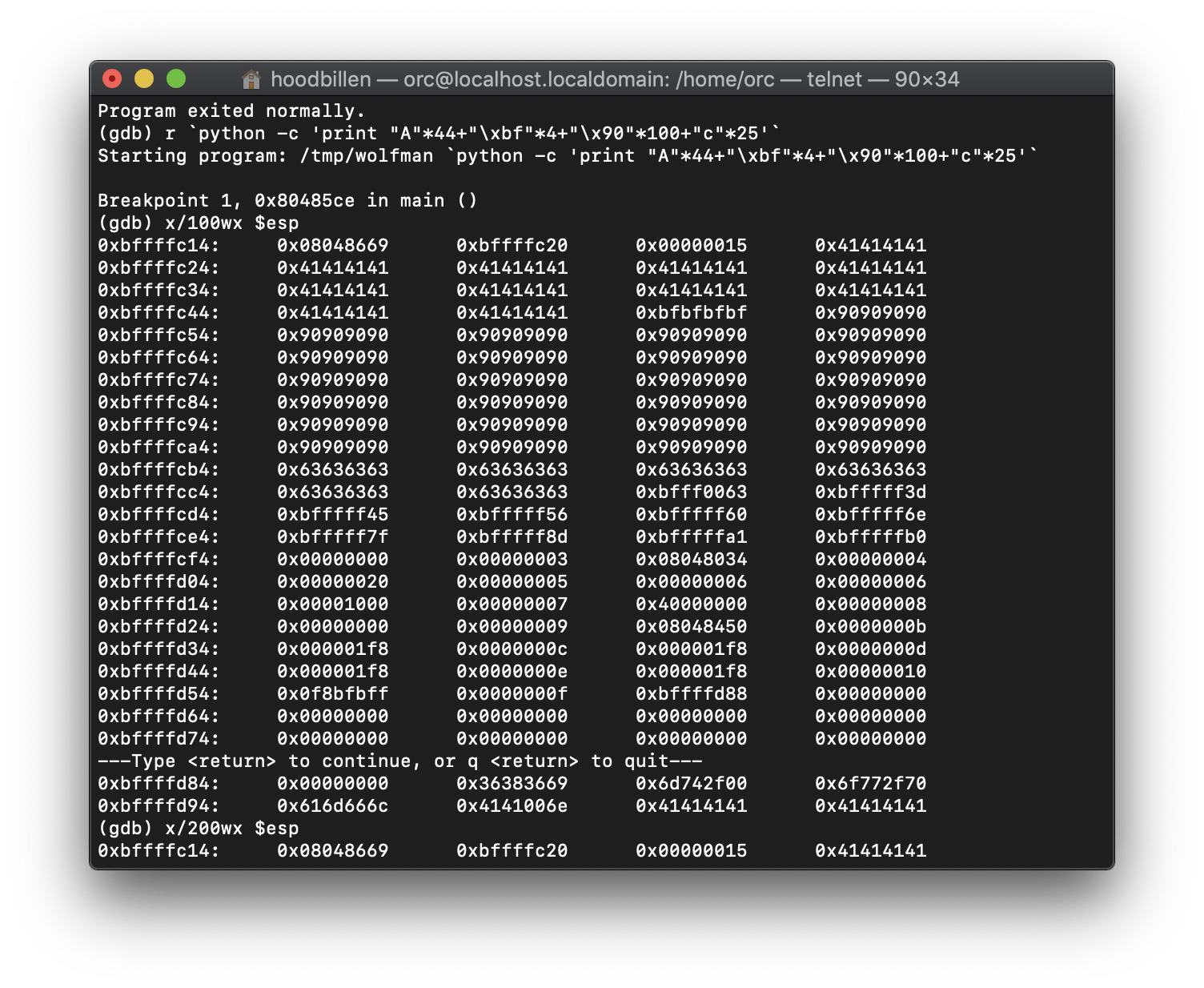The height and width of the screenshot is (988, 1204).
Task: Click address label 0xbffffc24:
Action: 159,267
